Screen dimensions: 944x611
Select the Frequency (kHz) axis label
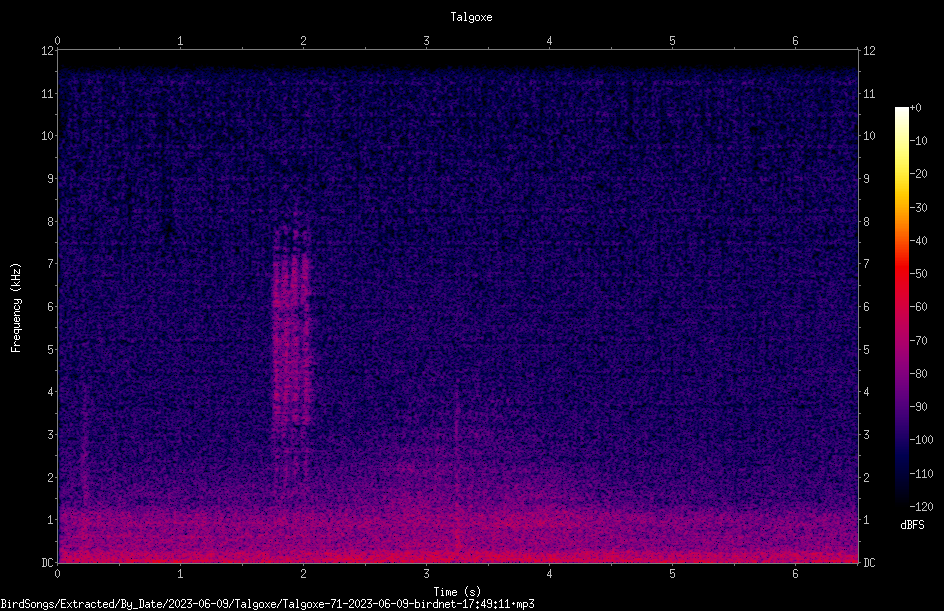click(16, 308)
